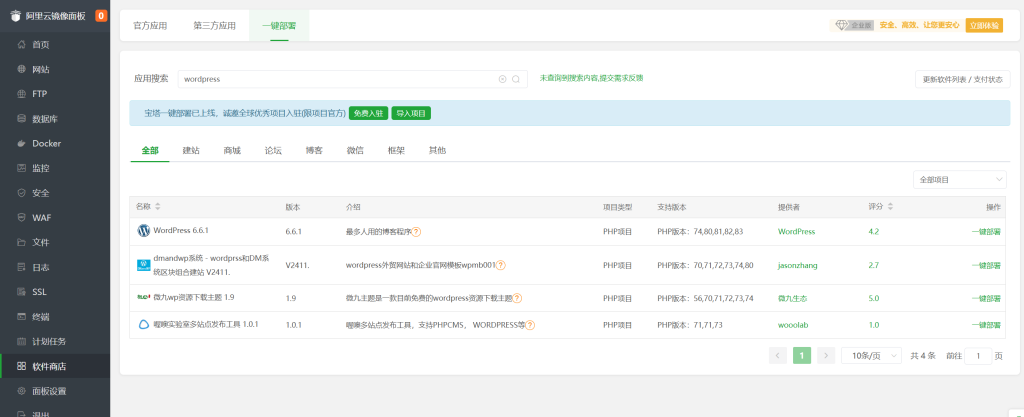Filter by the 其他 category tab
This screenshot has width=1024, height=417.
pyautogui.click(x=438, y=150)
